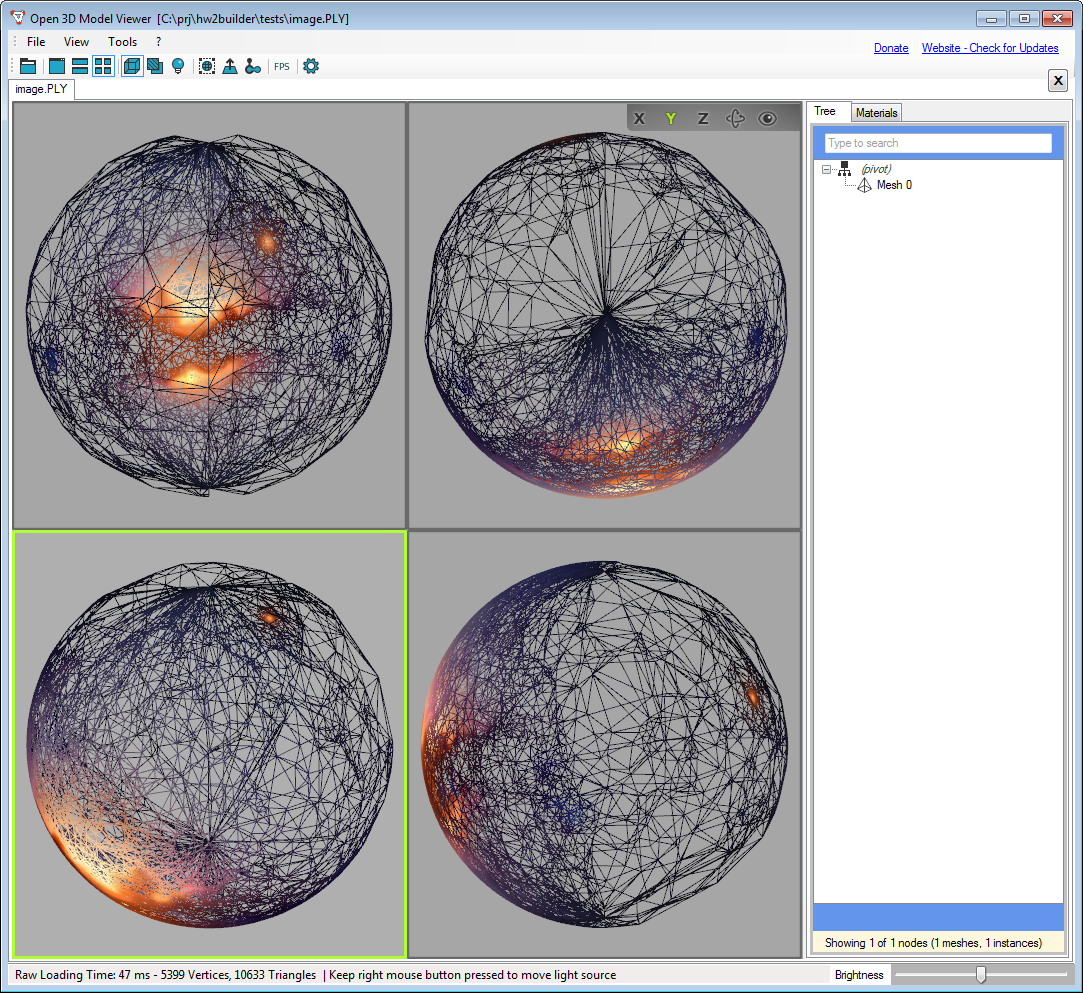The width and height of the screenshot is (1083, 993).
Task: Click the normals arrow icon in toolbar
Action: 230,66
